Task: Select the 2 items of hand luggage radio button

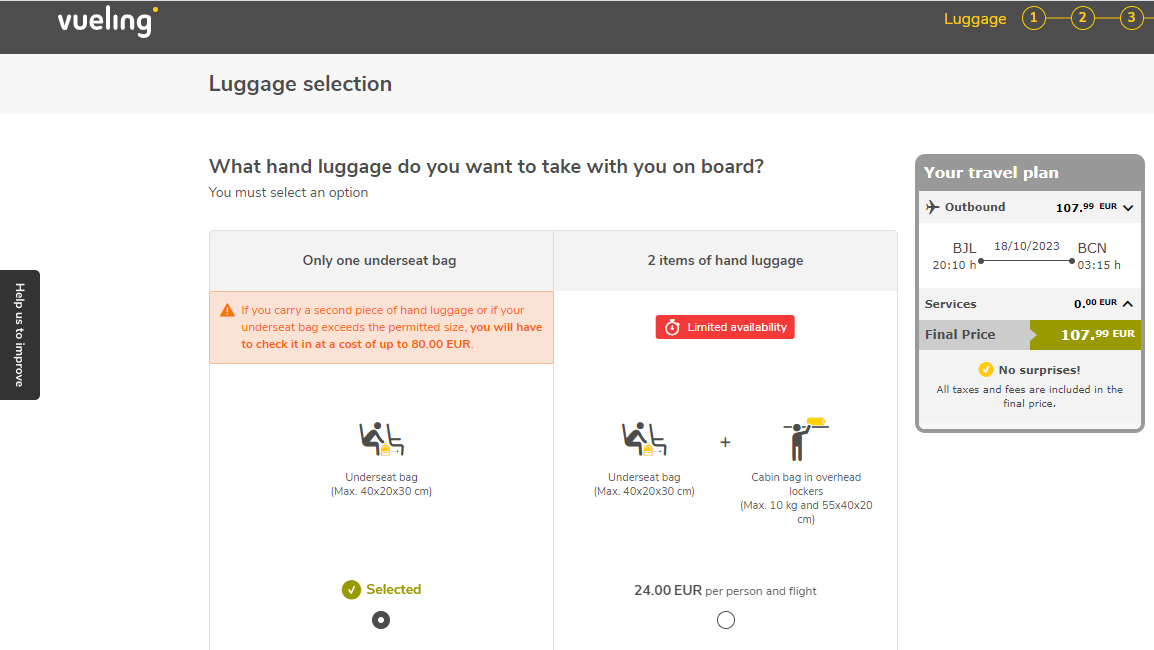Action: 726,620
